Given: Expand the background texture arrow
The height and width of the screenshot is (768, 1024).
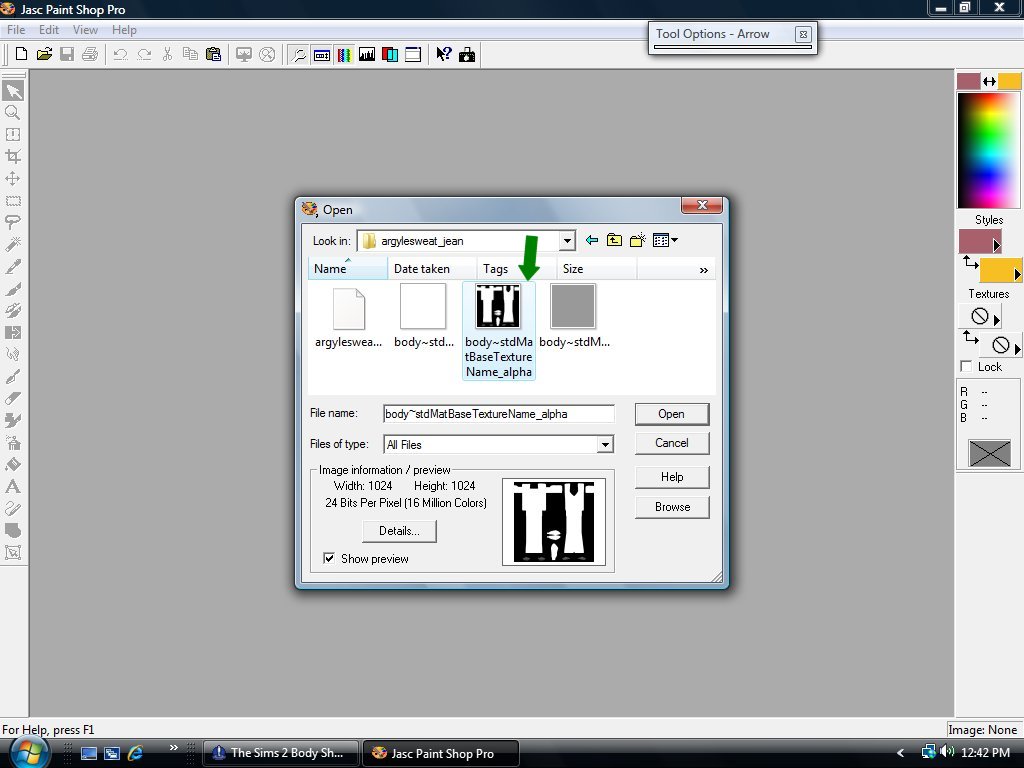Looking at the screenshot, I should pyautogui.click(x=1017, y=349).
